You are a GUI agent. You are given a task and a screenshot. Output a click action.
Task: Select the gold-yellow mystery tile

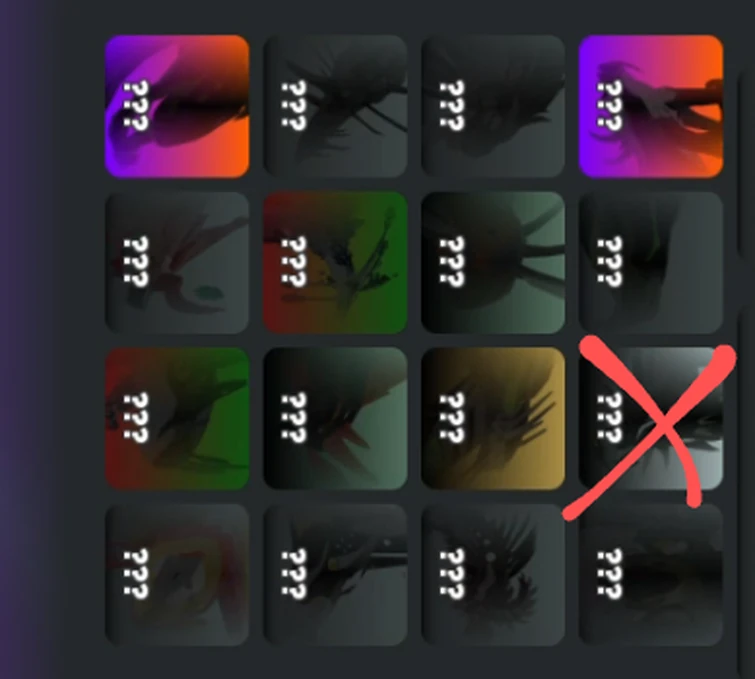493,418
